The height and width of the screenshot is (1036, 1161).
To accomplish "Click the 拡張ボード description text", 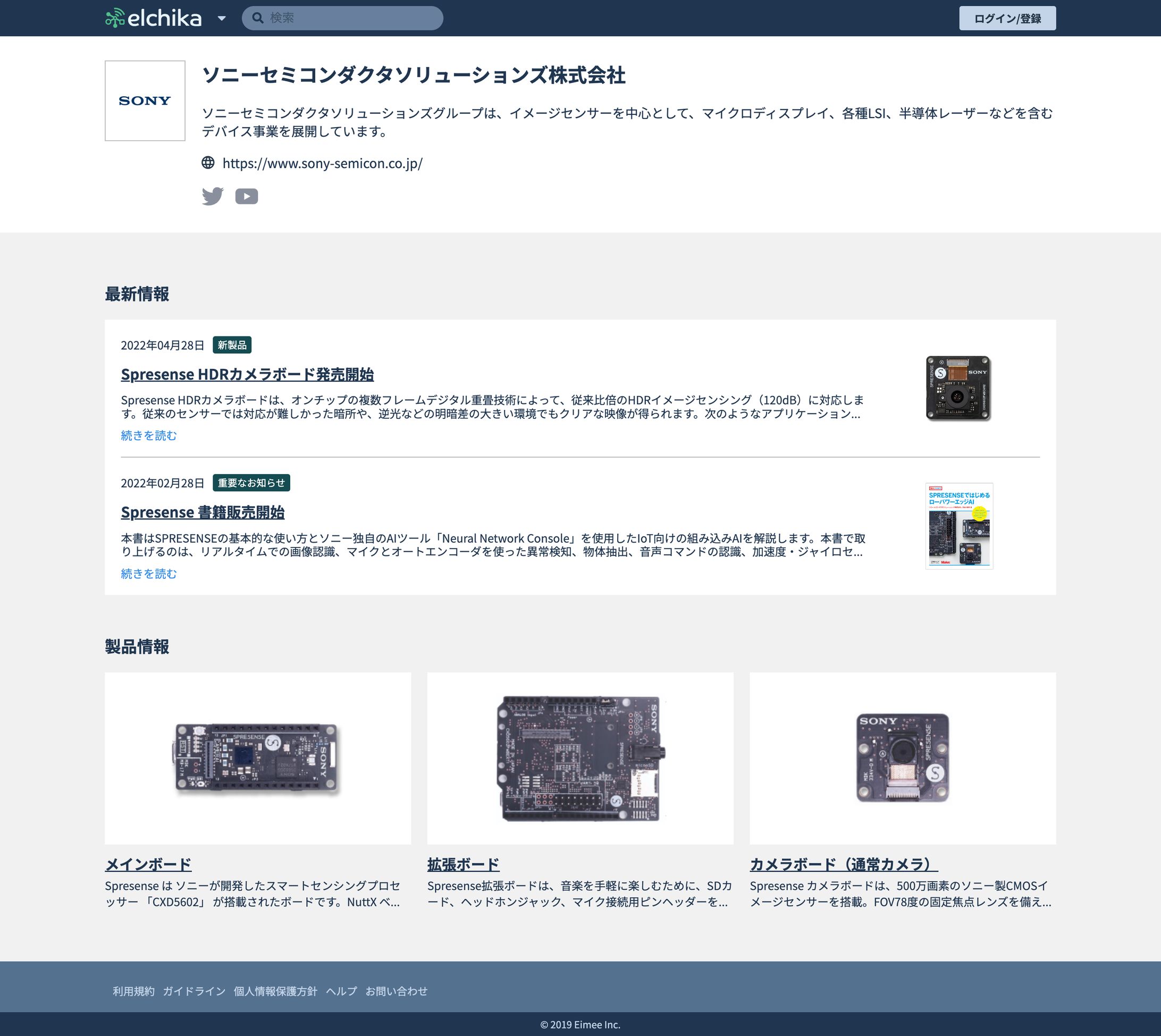I will pyautogui.click(x=579, y=894).
